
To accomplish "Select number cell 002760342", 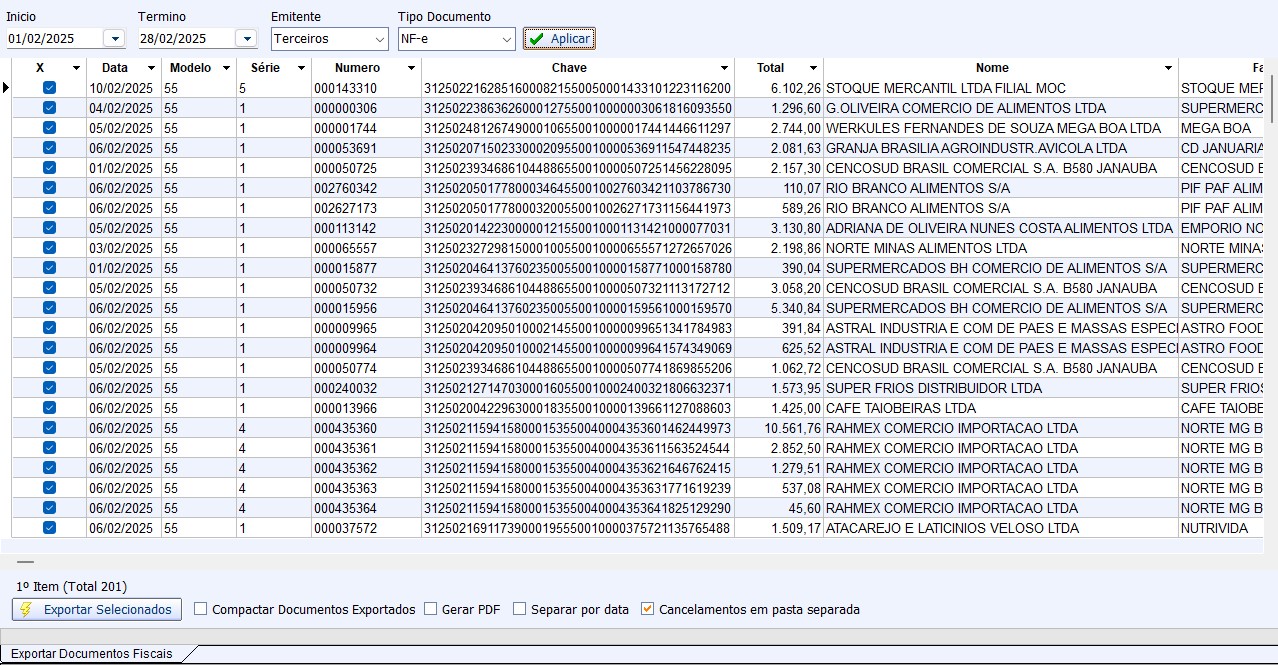I will click(x=366, y=188).
